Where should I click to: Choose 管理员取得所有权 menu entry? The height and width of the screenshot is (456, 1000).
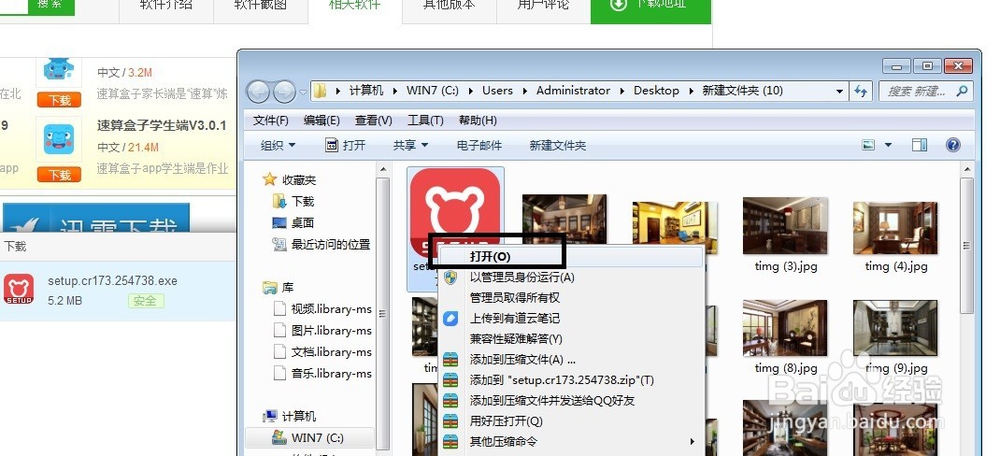tap(515, 298)
